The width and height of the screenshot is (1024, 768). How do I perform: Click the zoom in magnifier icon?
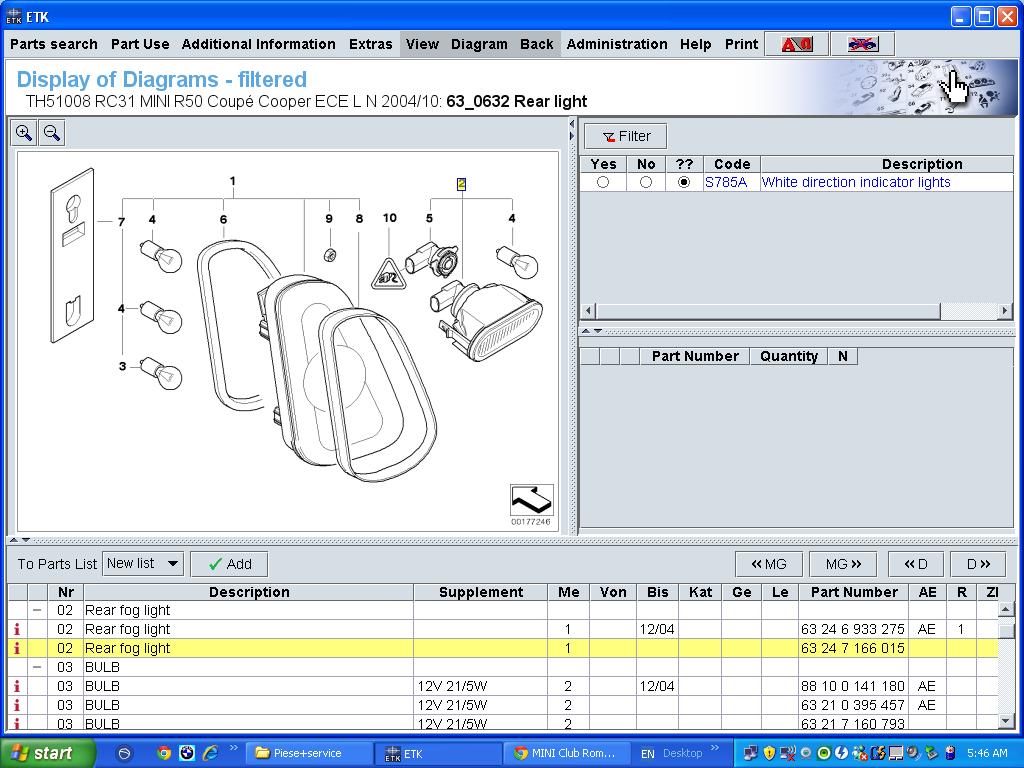click(x=24, y=133)
